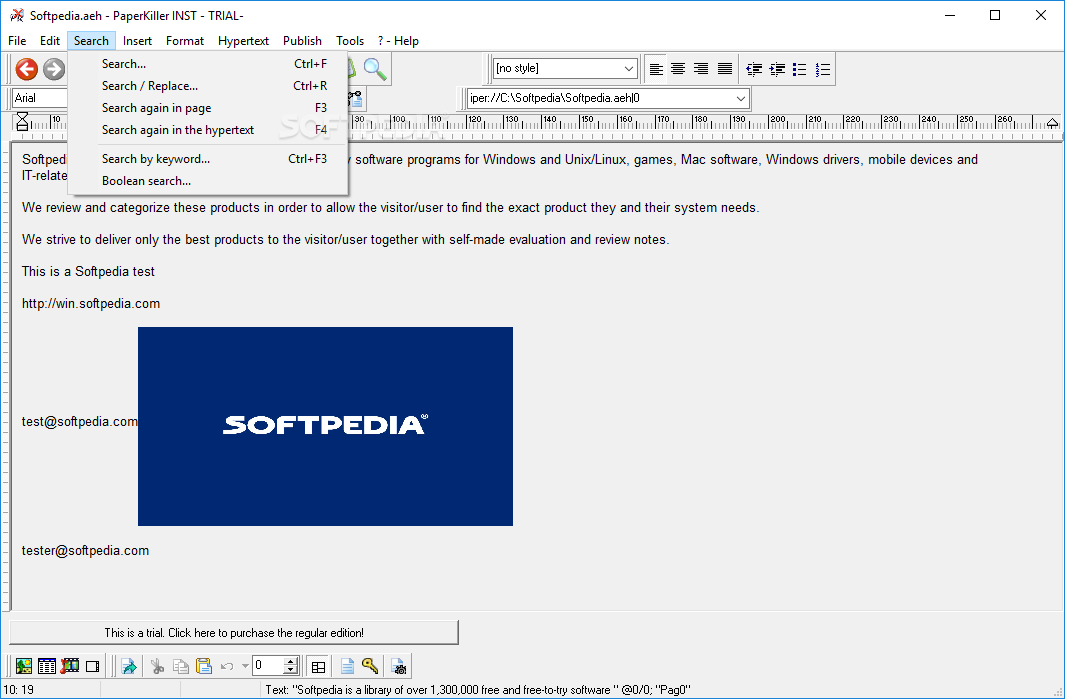Click the 'We review and categorize' paragraph
This screenshot has width=1065, height=699.
click(391, 208)
